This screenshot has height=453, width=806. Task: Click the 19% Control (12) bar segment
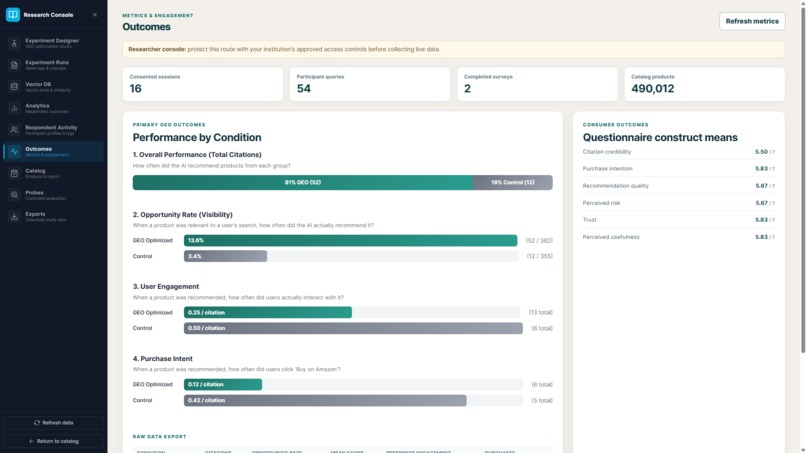[x=513, y=183]
